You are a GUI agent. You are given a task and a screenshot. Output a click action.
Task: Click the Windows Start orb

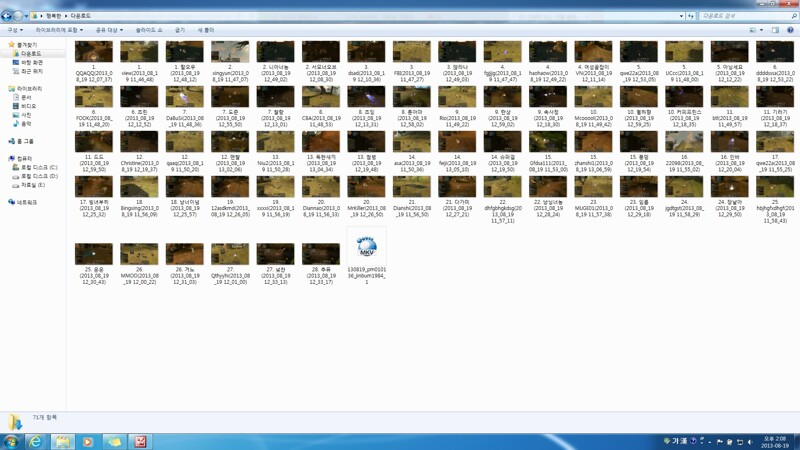coord(11,441)
